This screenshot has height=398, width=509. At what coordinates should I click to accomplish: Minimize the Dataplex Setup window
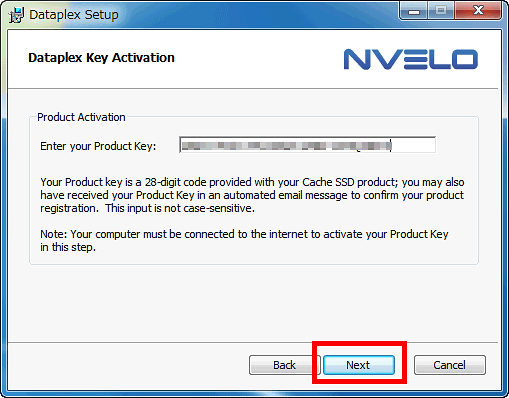[414, 12]
